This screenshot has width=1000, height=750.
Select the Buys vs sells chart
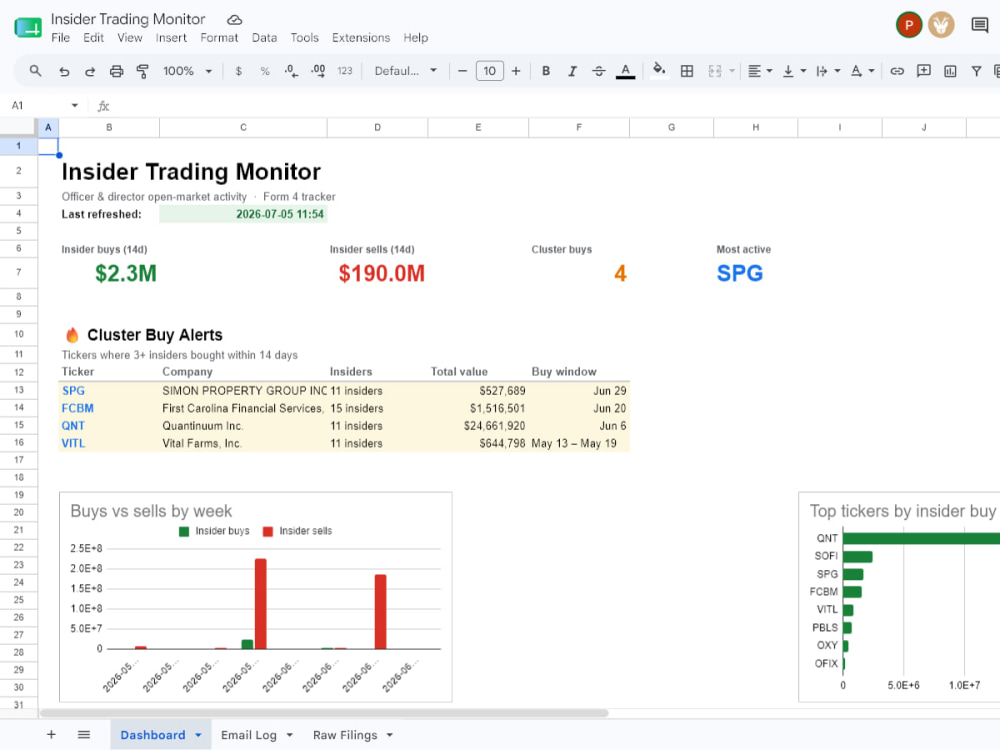tap(256, 597)
